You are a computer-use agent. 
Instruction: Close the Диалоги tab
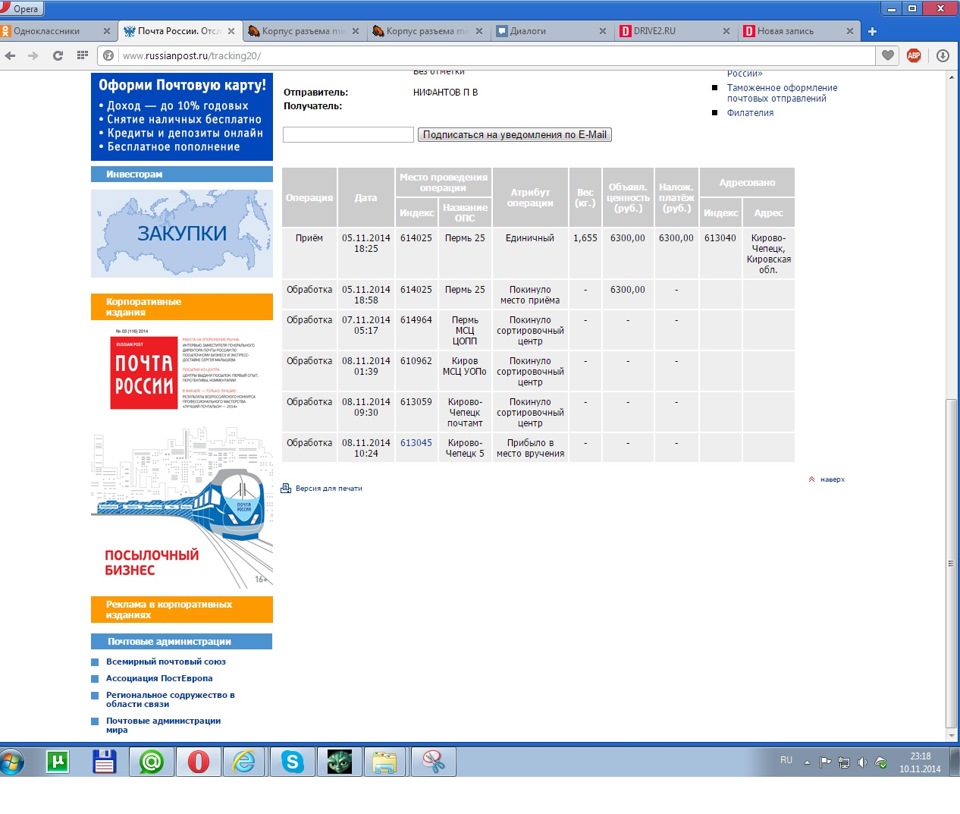point(602,31)
